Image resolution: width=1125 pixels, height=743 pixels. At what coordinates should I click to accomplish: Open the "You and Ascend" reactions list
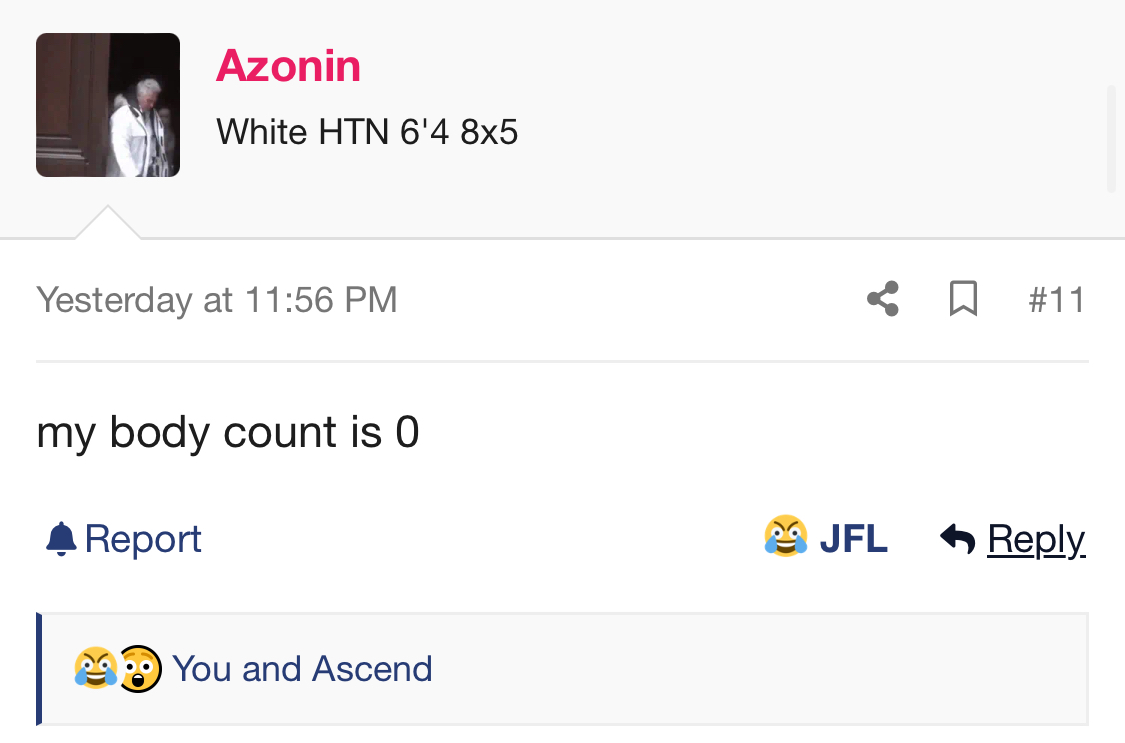[302, 668]
